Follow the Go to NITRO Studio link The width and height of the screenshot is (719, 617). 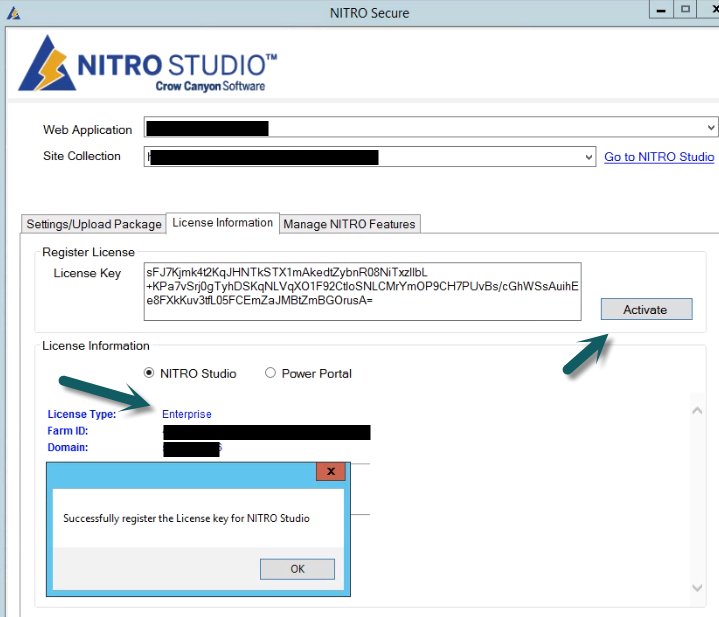659,157
